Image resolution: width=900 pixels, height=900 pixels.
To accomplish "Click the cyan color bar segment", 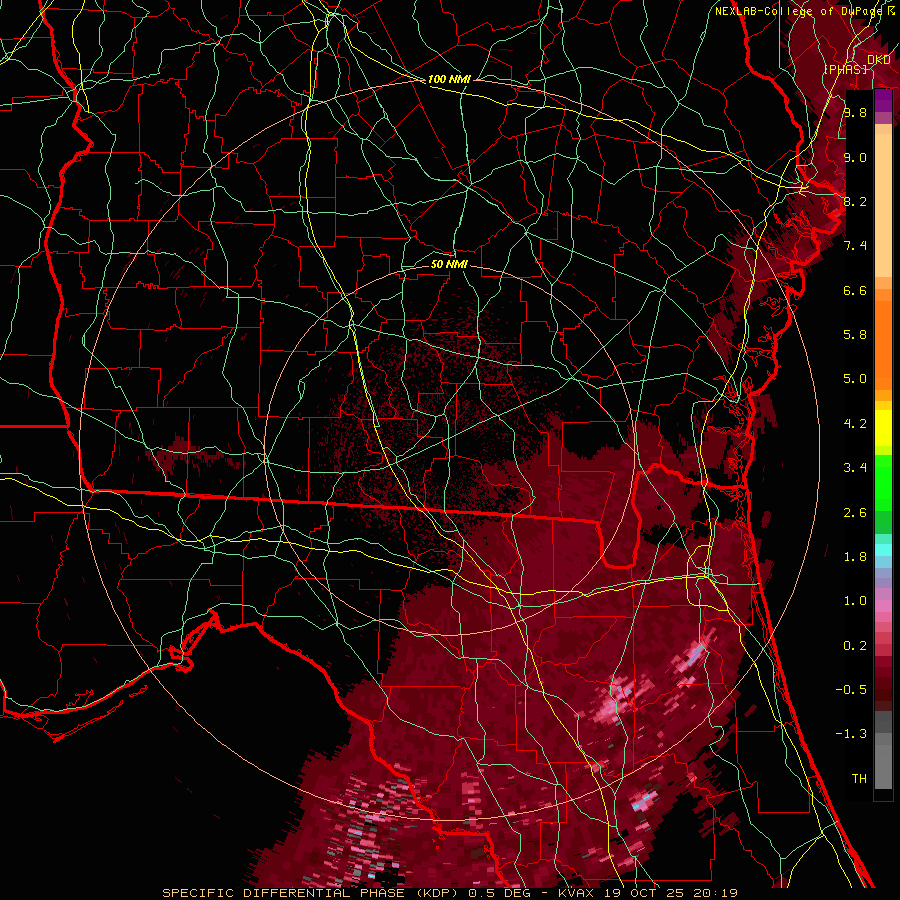I will point(883,550).
